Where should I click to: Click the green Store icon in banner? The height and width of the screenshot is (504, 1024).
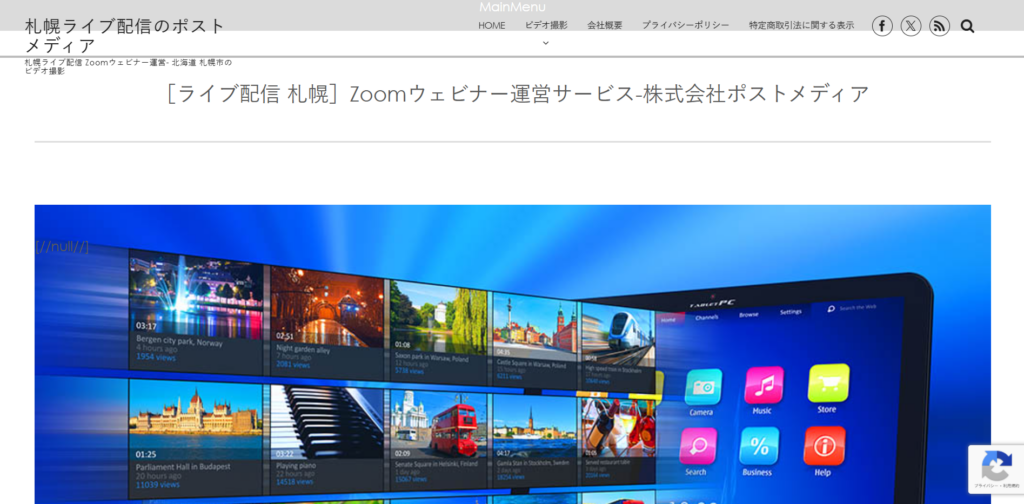828,383
